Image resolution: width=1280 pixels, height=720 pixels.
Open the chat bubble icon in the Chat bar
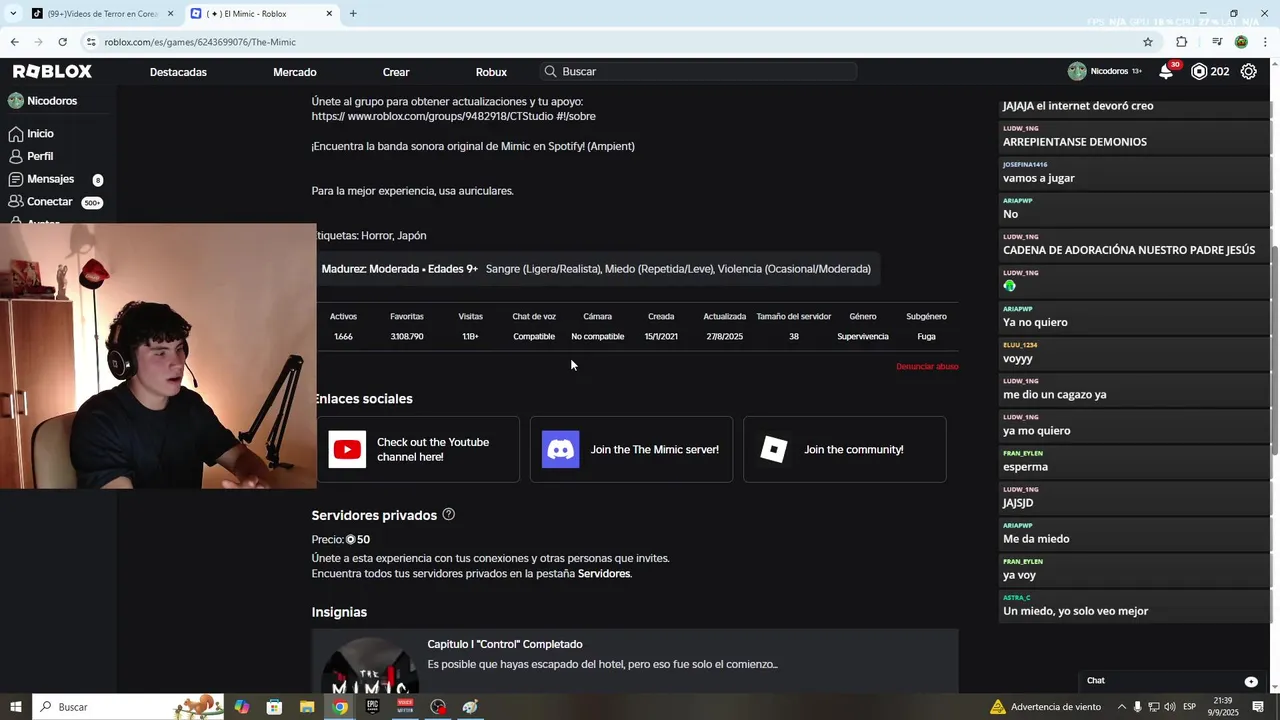1251,681
